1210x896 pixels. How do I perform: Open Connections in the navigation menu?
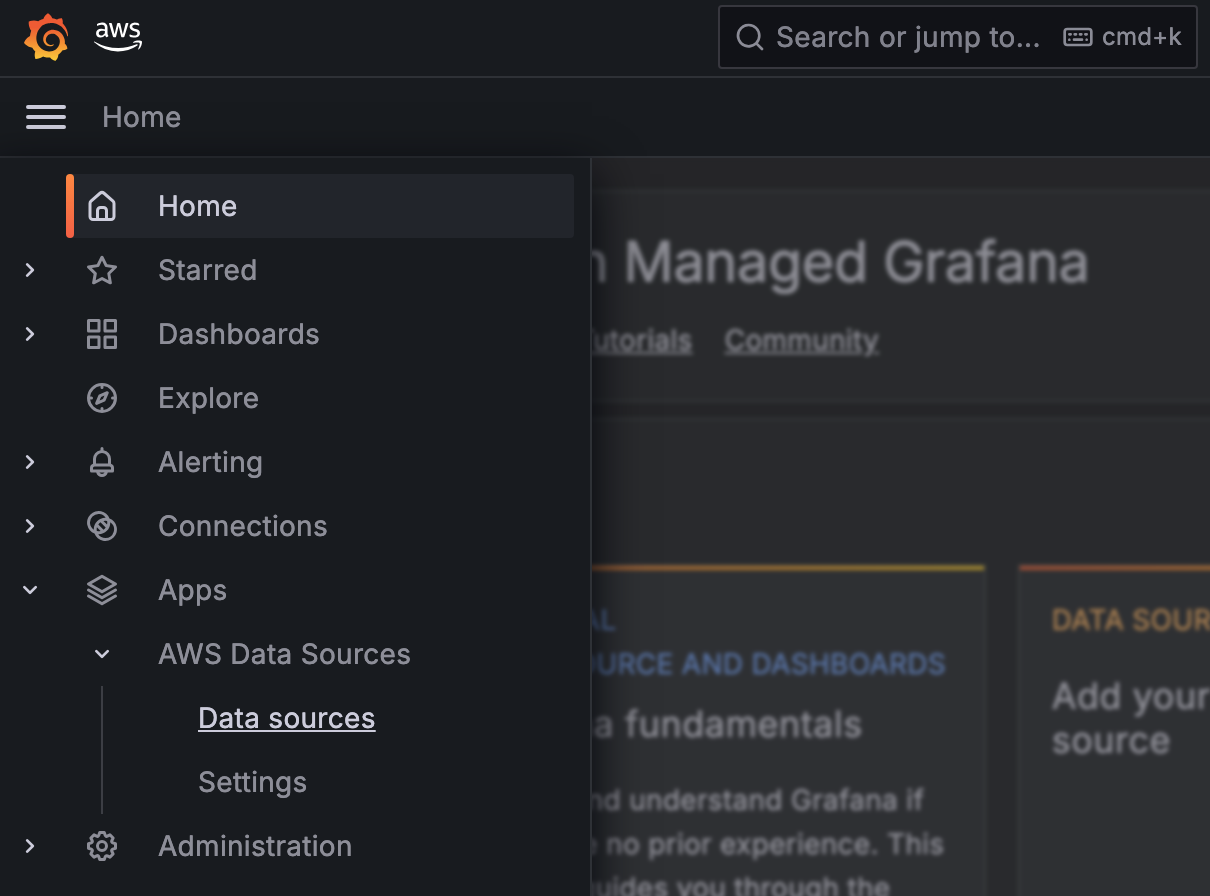point(243,526)
